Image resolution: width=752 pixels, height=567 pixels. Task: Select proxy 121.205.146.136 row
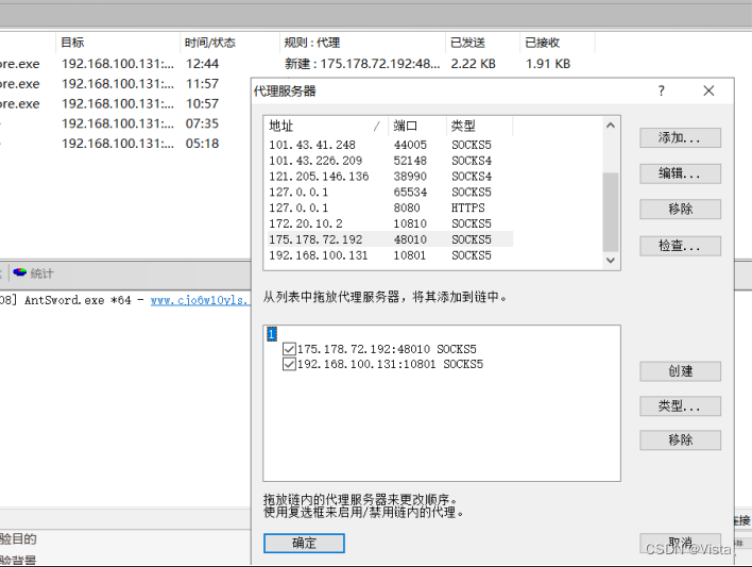click(x=390, y=177)
